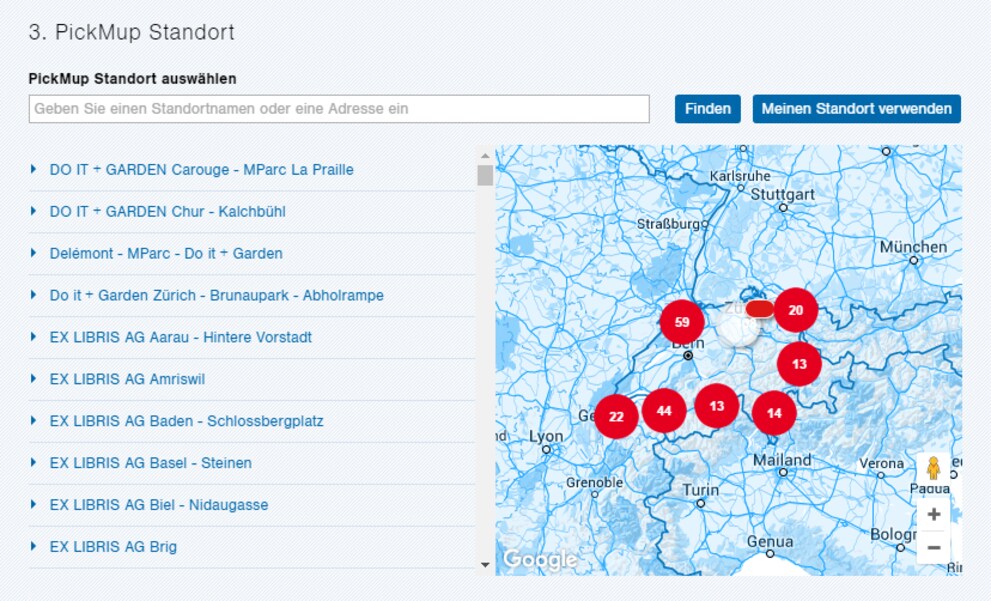Expand the EX LIBRIS AG Brig arrow
The width and height of the screenshot is (991, 601).
point(33,547)
